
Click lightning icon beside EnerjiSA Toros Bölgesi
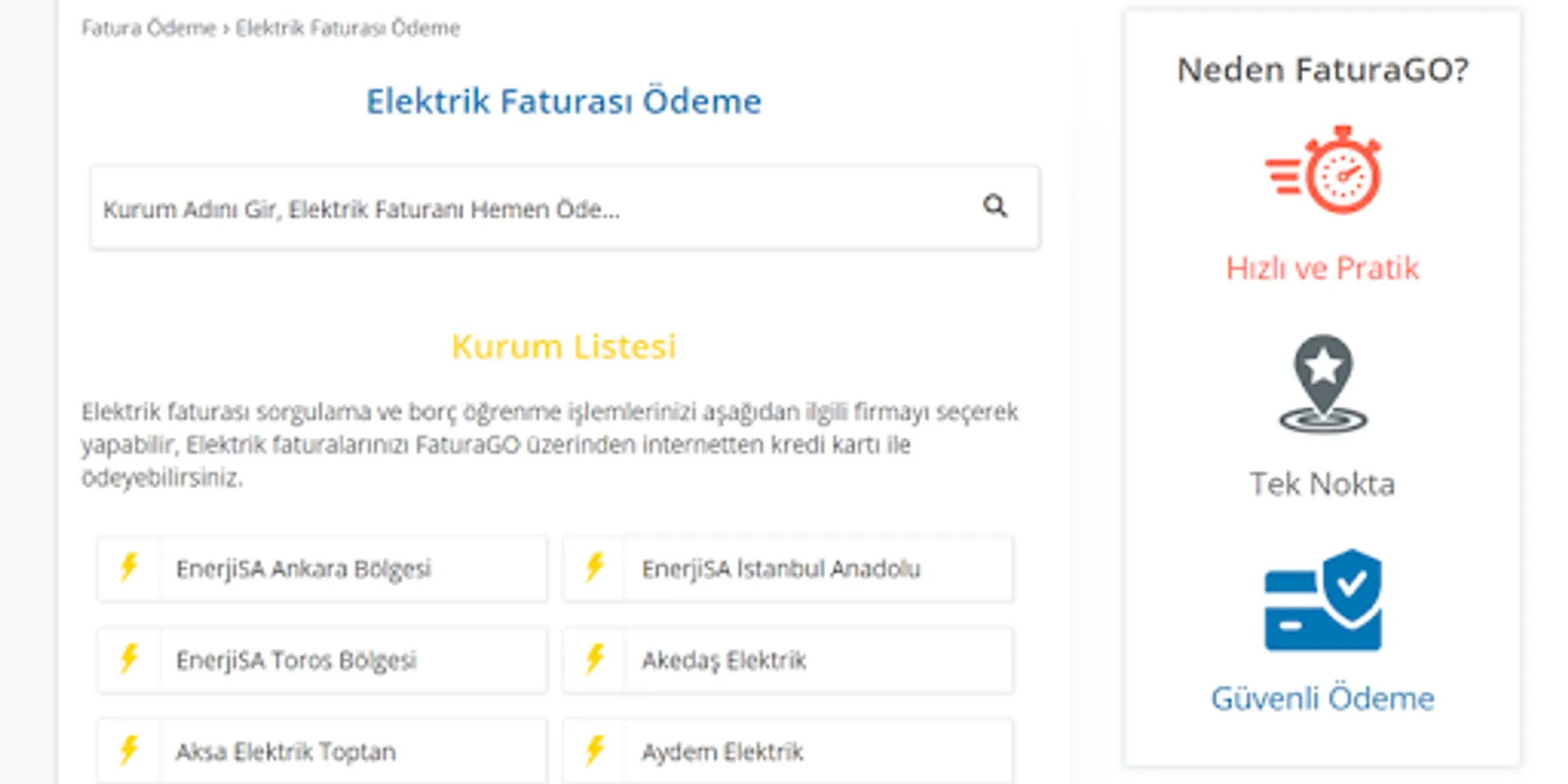tap(129, 659)
